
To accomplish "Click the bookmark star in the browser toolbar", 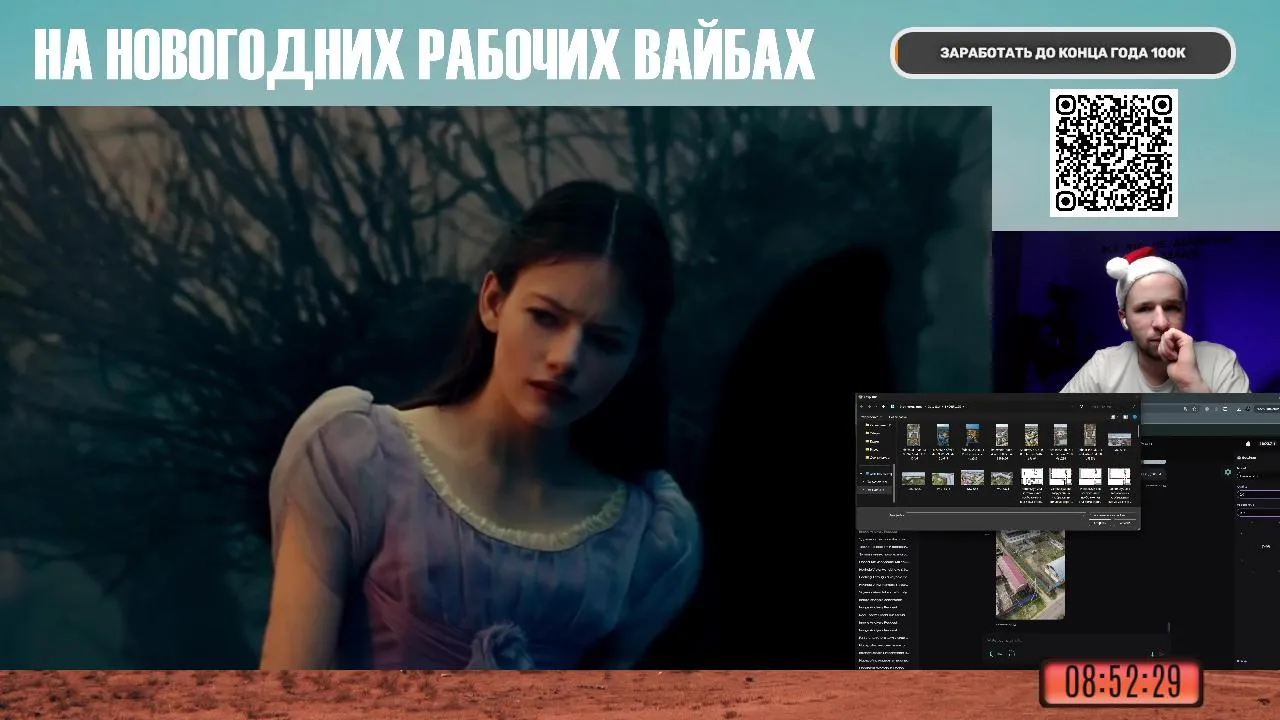I will tap(1194, 409).
